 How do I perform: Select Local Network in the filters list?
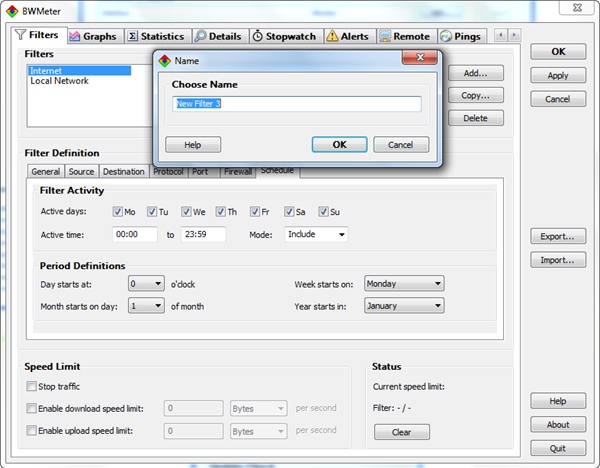59,81
